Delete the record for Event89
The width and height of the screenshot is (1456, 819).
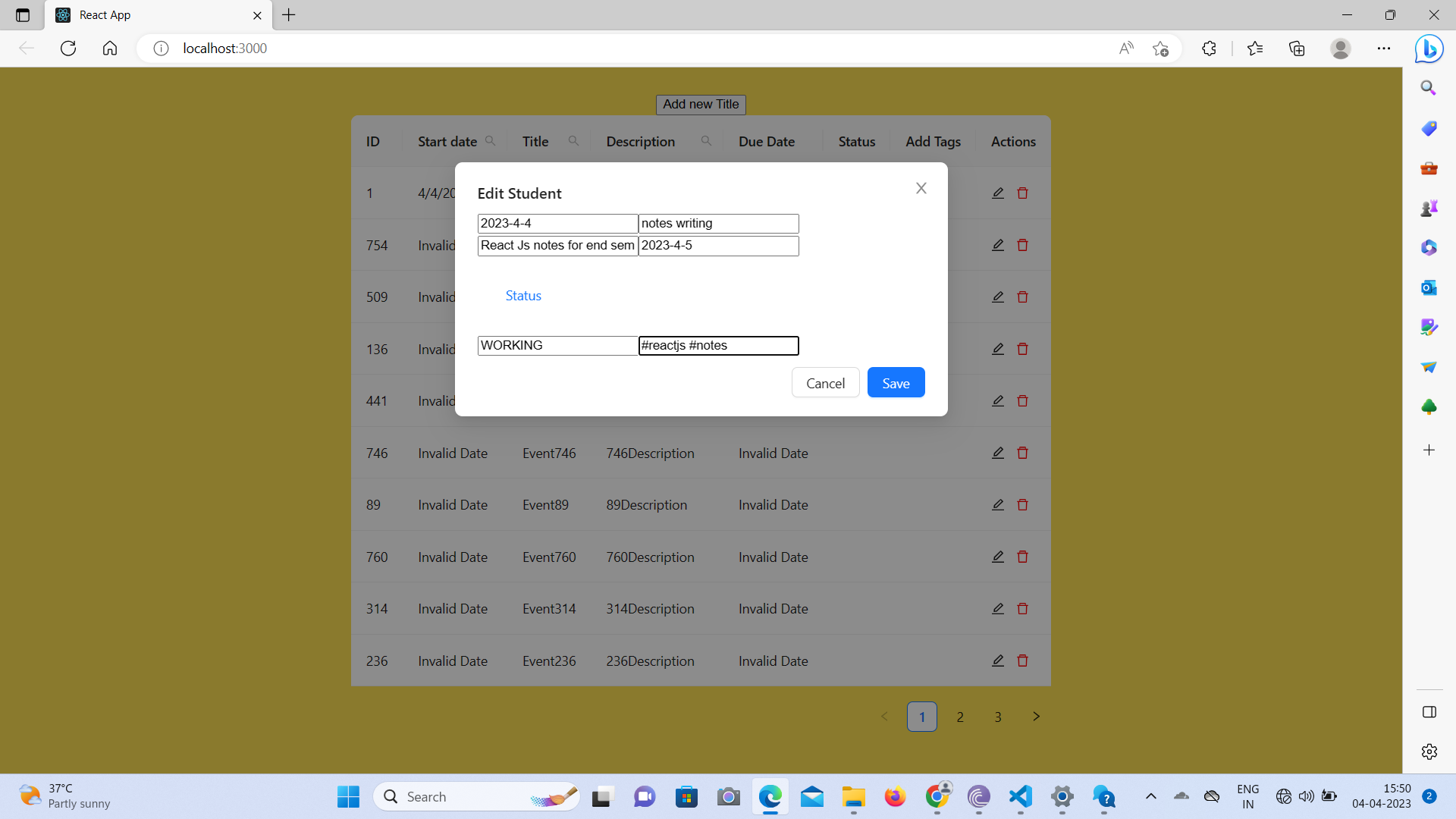tap(1022, 504)
